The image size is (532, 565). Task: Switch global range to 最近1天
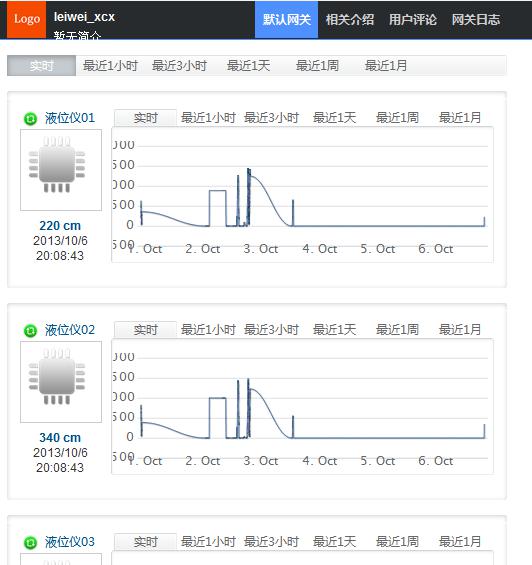pyautogui.click(x=248, y=66)
